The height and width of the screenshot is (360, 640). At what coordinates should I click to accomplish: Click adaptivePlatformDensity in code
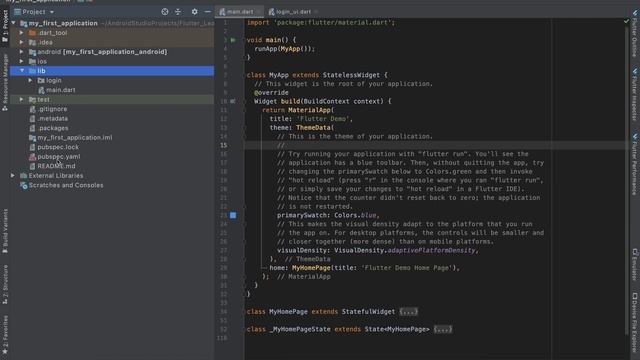(x=431, y=250)
